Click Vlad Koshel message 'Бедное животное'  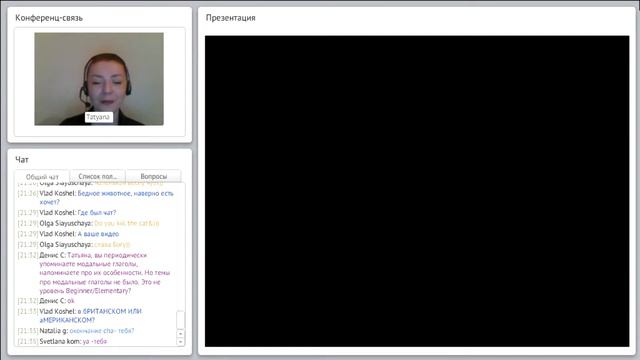click(107, 198)
